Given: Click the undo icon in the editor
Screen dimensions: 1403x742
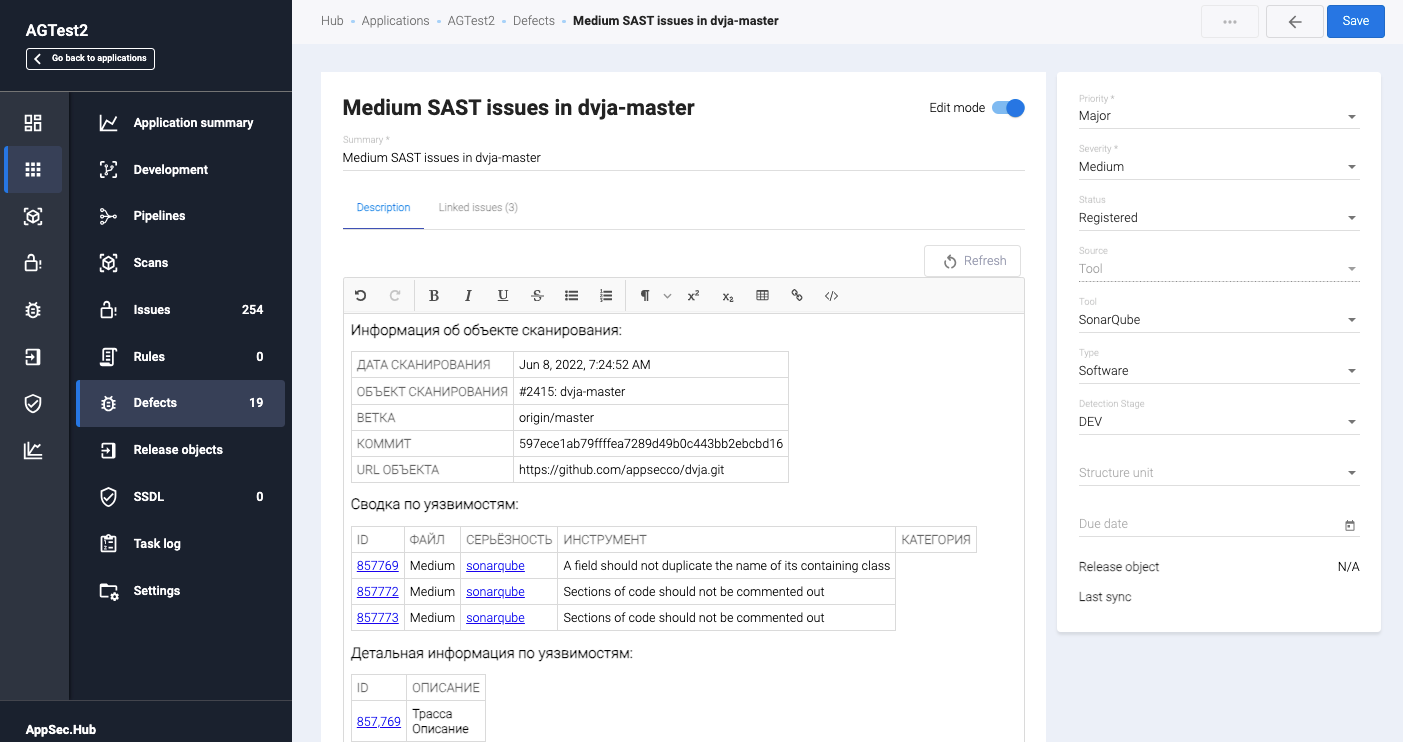Looking at the screenshot, I should point(361,296).
